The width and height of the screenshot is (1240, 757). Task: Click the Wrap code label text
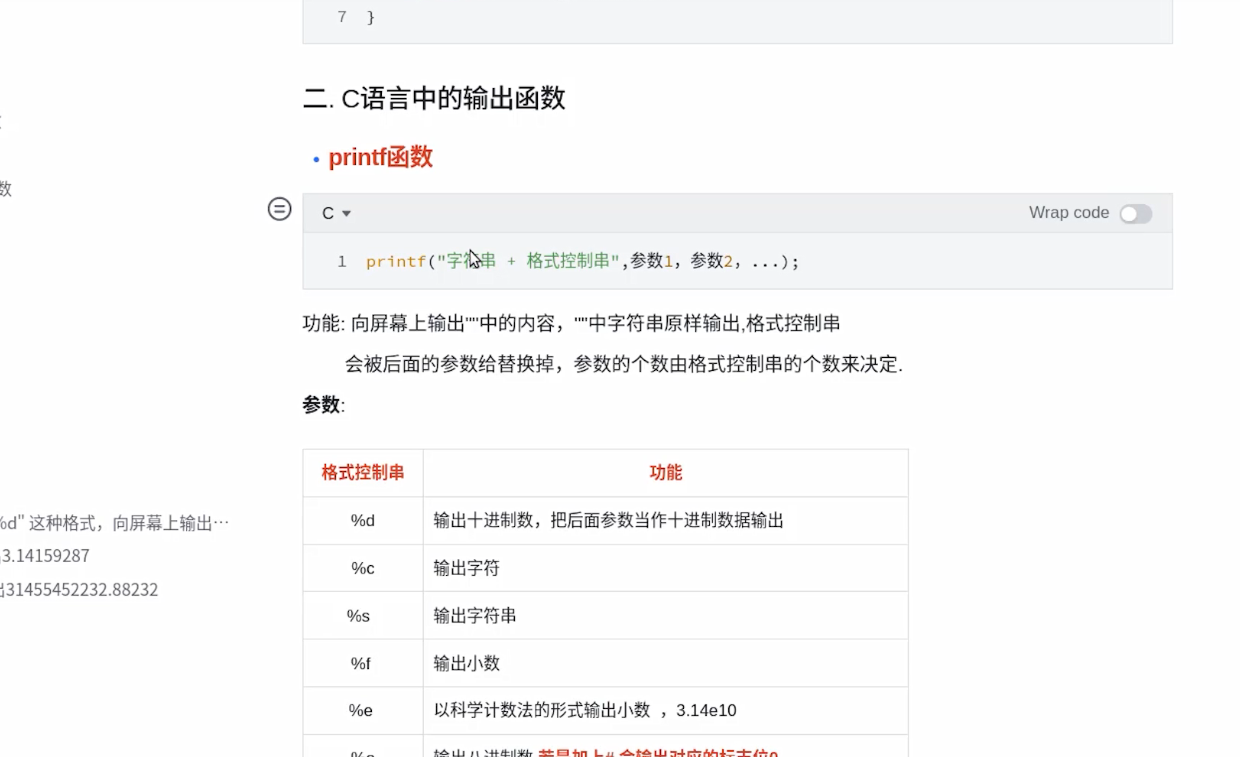coord(1068,213)
